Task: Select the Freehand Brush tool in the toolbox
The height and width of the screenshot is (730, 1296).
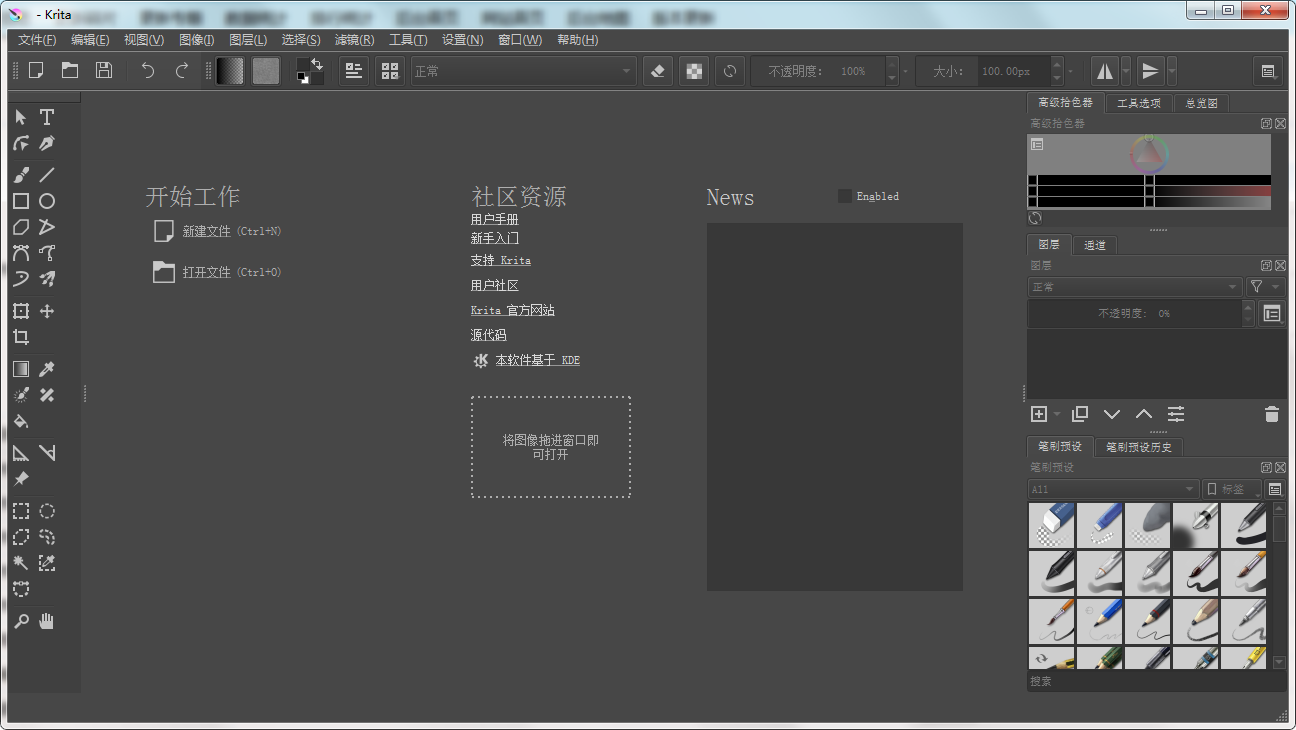Action: [x=20, y=174]
